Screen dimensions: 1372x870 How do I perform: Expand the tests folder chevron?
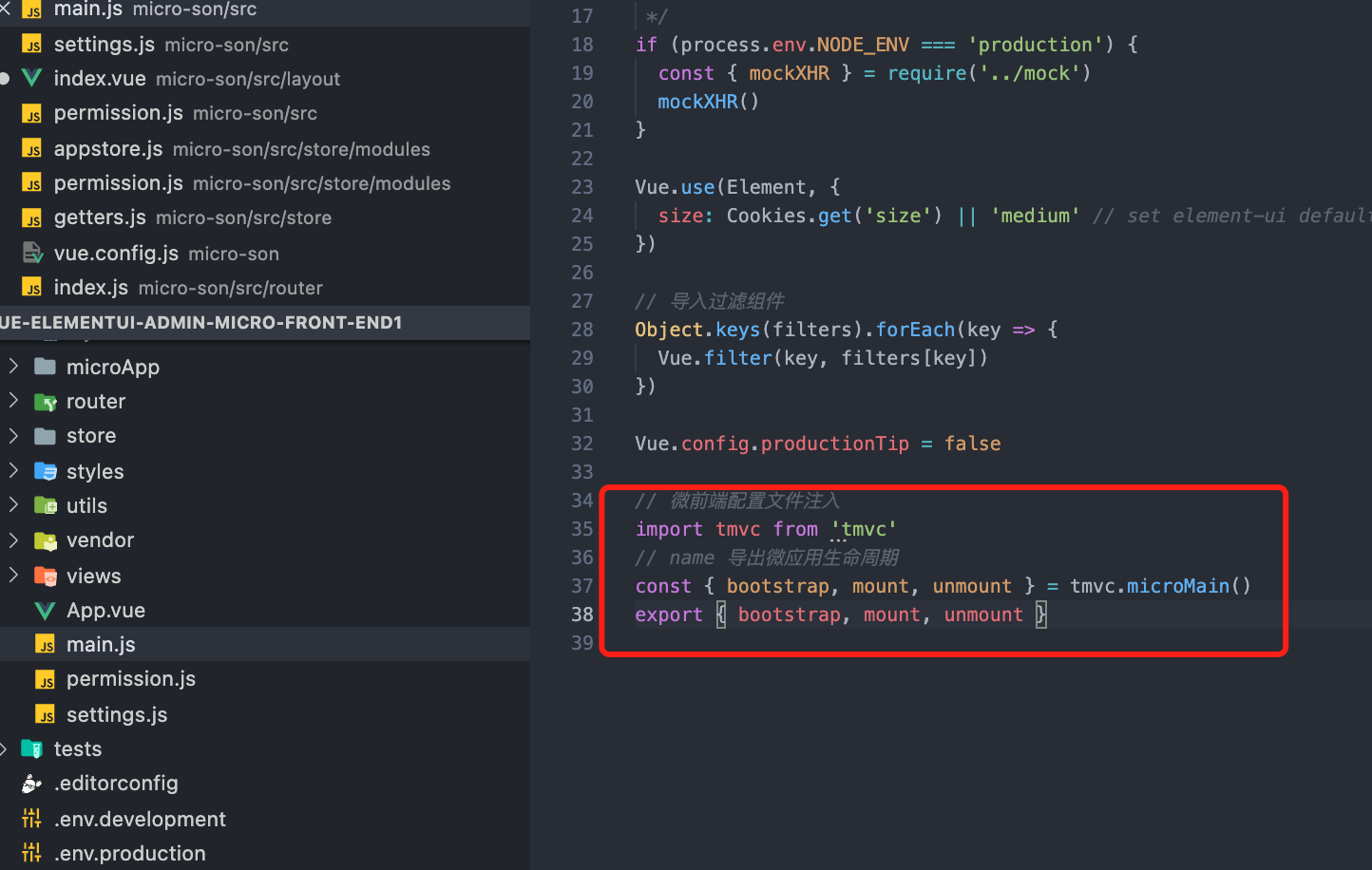pyautogui.click(x=4, y=748)
